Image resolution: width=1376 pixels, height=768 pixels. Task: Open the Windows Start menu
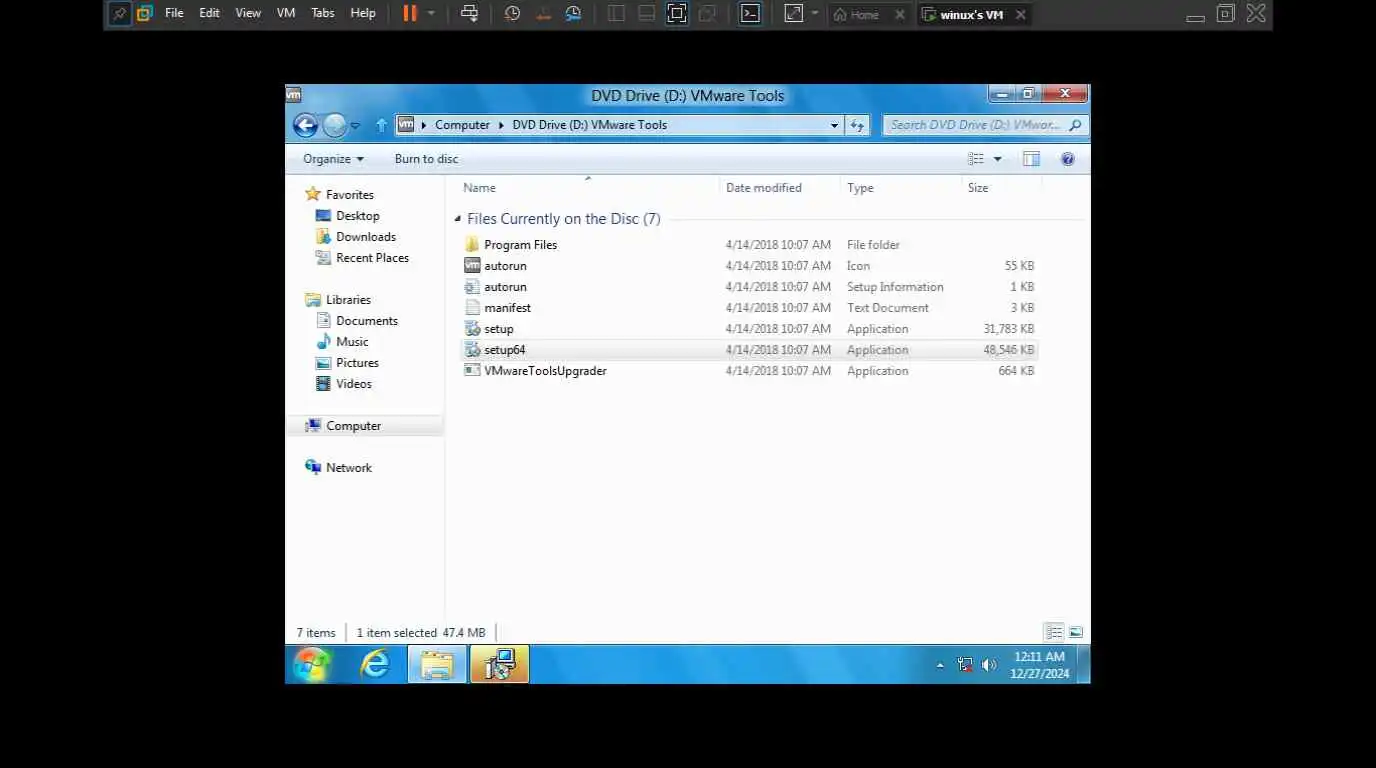[x=312, y=664]
